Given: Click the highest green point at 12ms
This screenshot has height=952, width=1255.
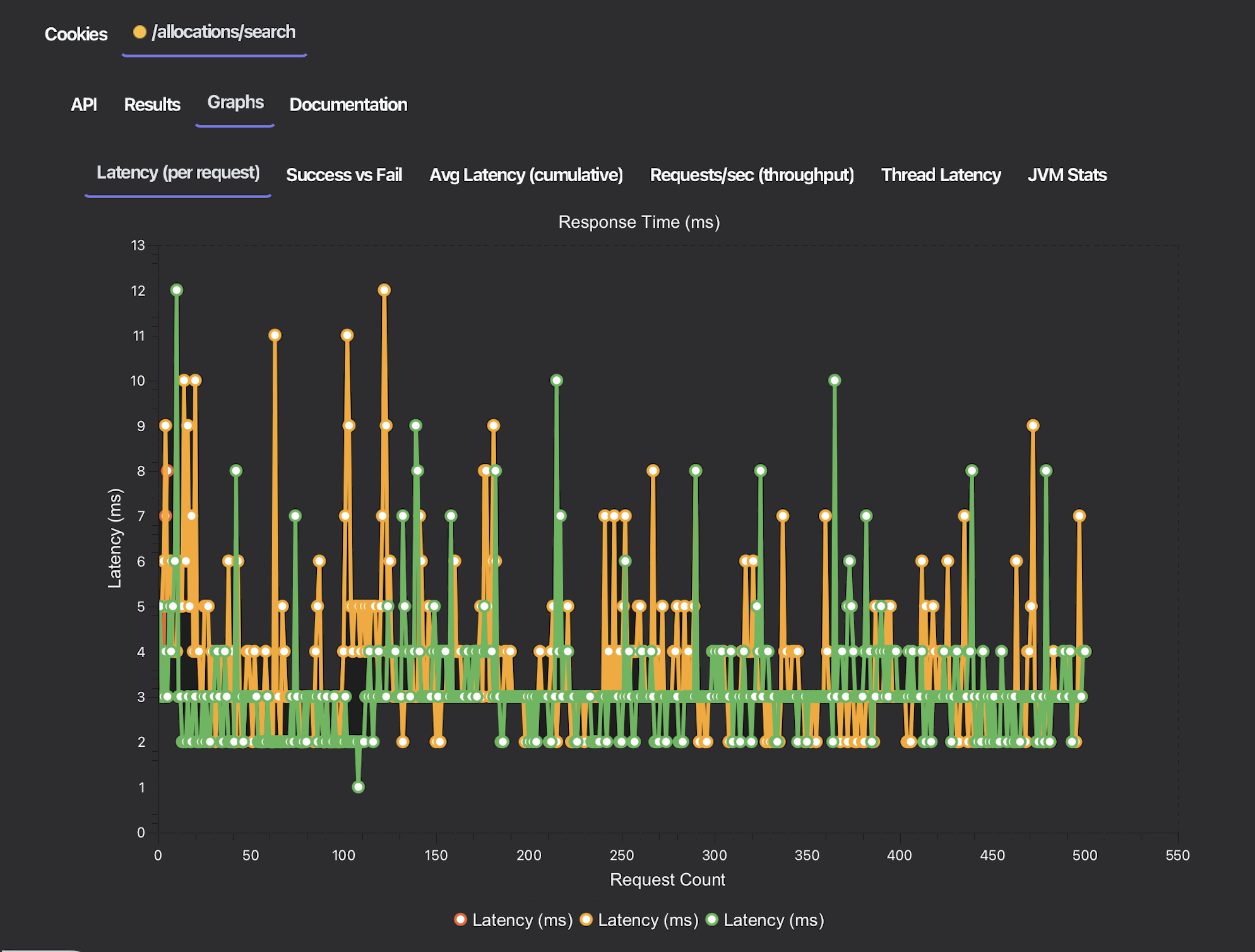Looking at the screenshot, I should [176, 290].
